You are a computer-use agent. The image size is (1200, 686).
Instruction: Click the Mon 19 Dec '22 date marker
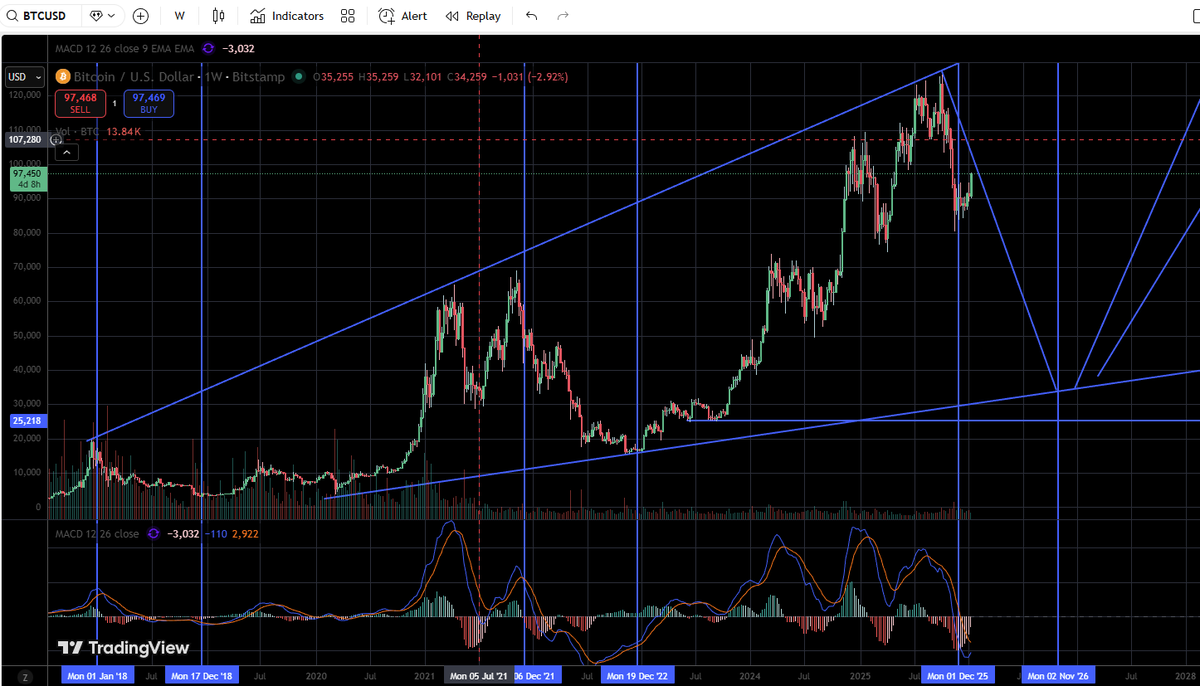[x=638, y=677]
